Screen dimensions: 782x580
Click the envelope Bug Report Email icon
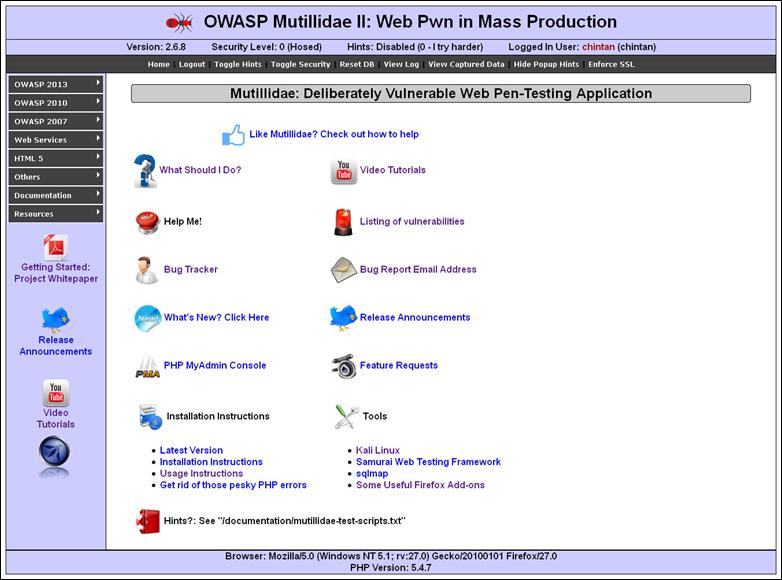tap(344, 270)
